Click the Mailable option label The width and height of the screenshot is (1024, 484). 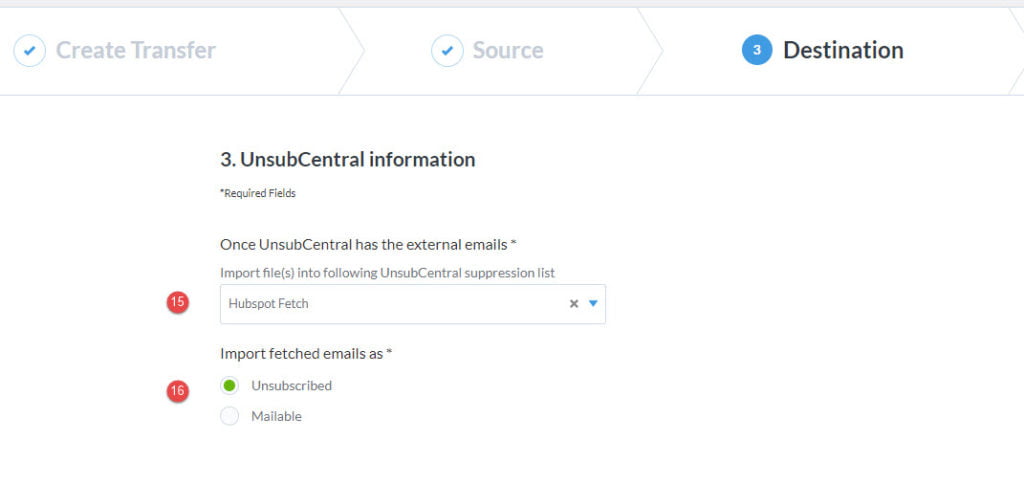(276, 416)
